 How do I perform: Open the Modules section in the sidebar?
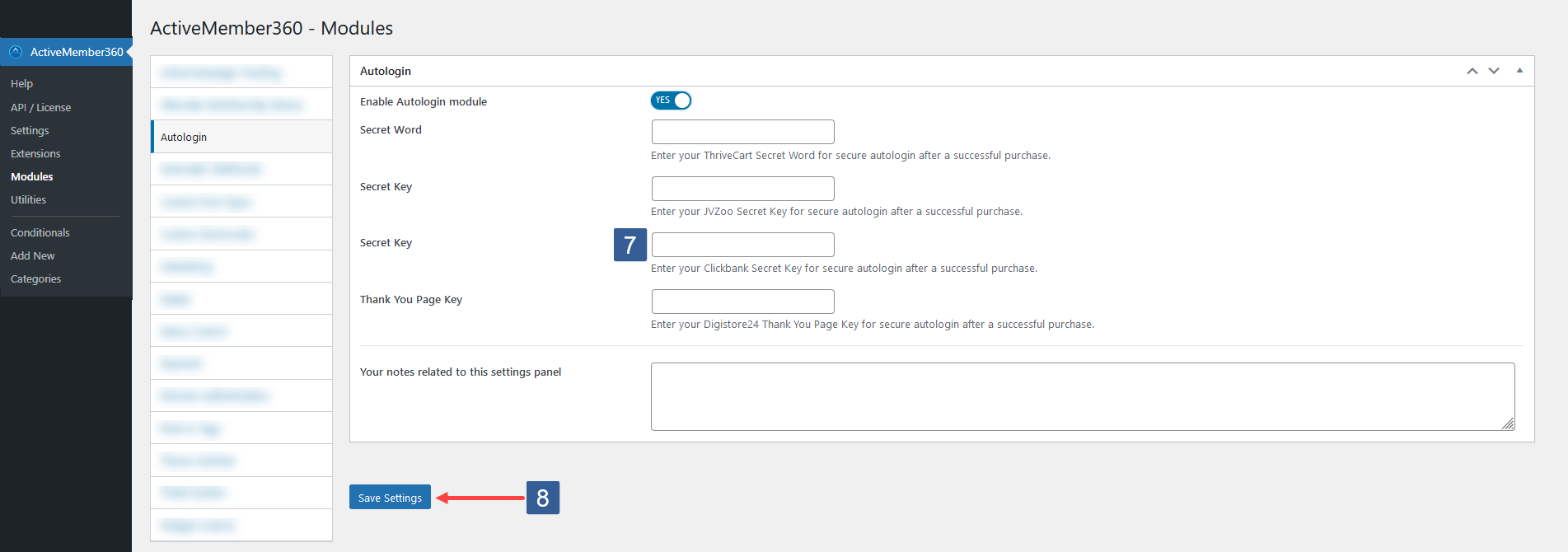click(x=31, y=175)
